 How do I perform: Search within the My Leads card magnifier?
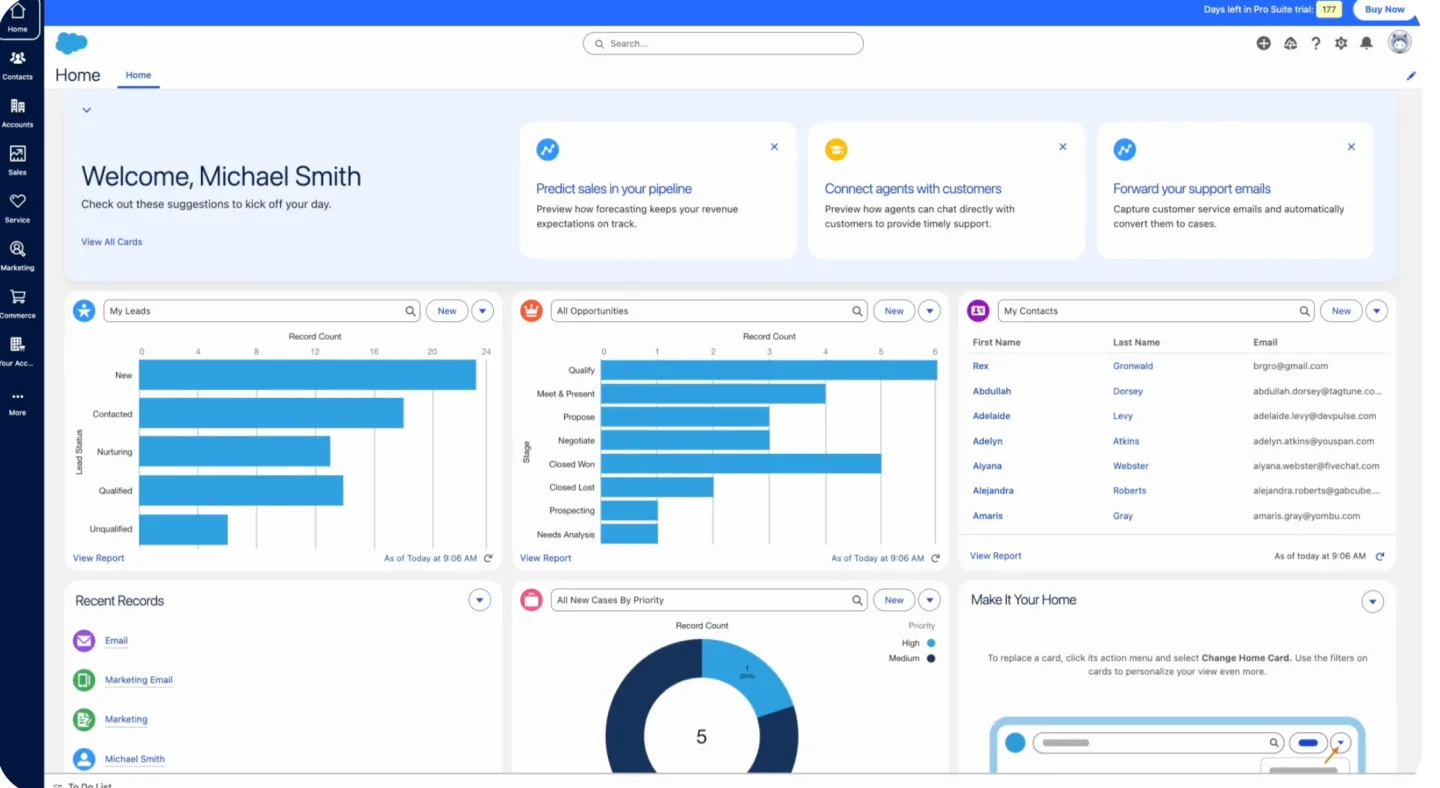(410, 311)
